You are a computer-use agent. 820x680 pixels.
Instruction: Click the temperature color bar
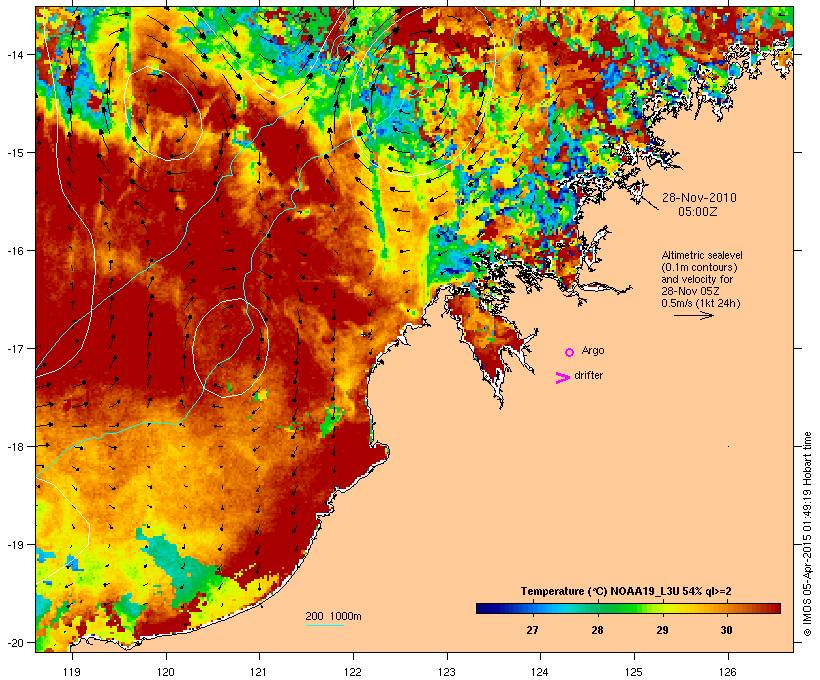628,608
